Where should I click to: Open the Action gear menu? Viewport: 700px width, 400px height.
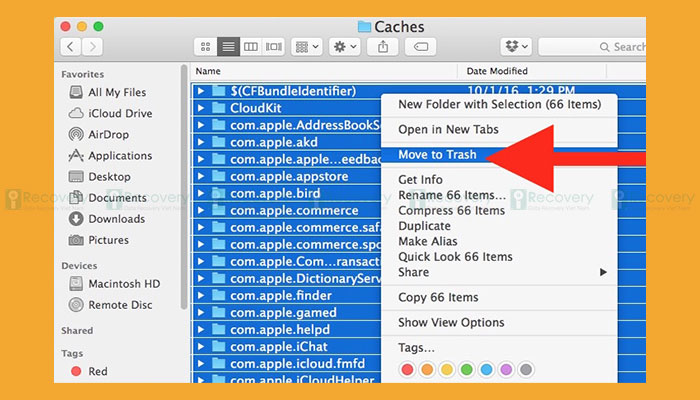[x=345, y=47]
